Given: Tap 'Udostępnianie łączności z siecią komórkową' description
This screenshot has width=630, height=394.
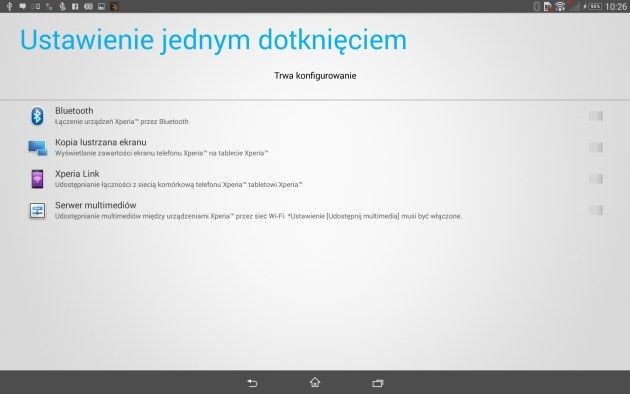Looking at the screenshot, I should pos(178,185).
